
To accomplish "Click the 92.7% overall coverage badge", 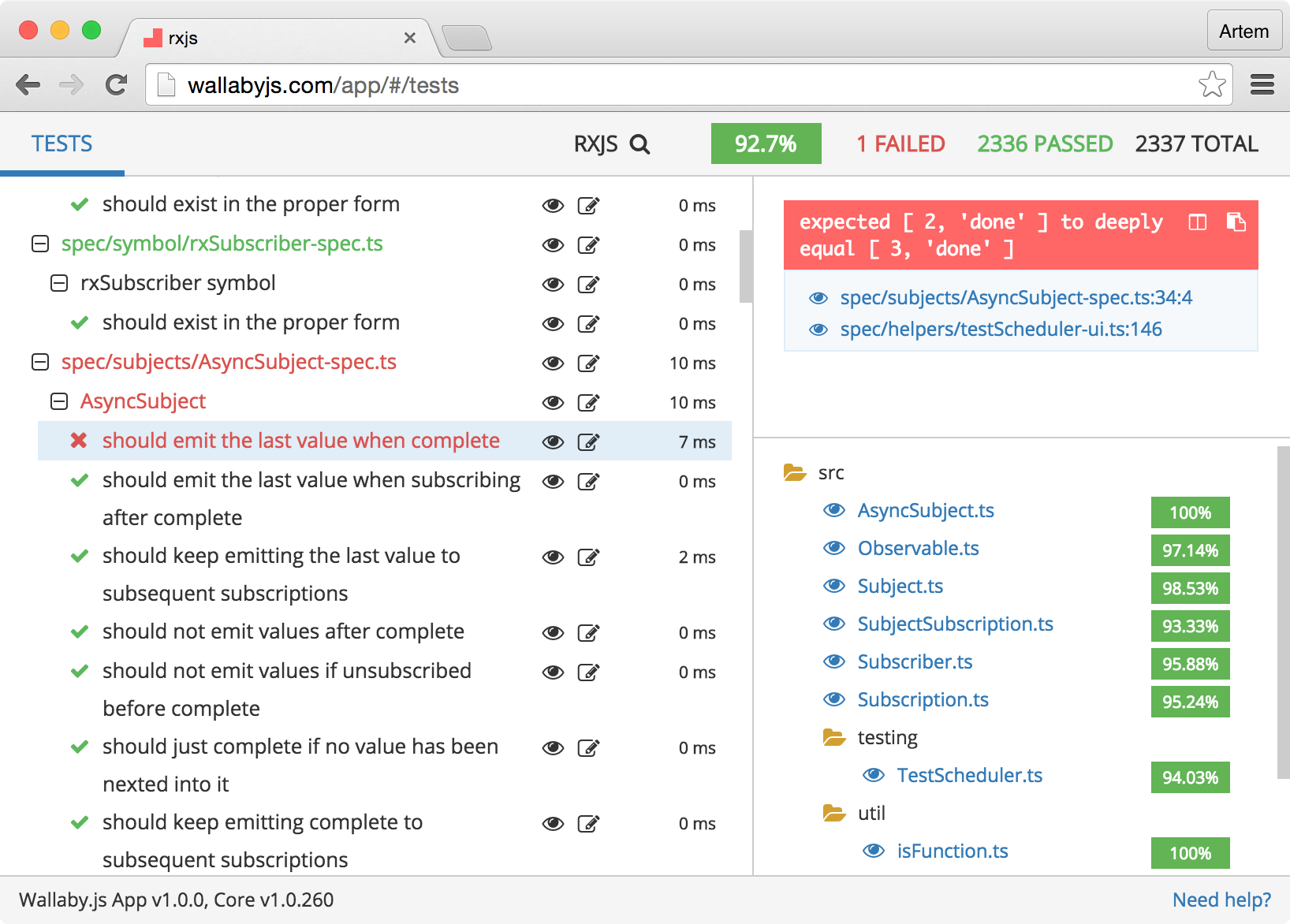I will pos(766,143).
